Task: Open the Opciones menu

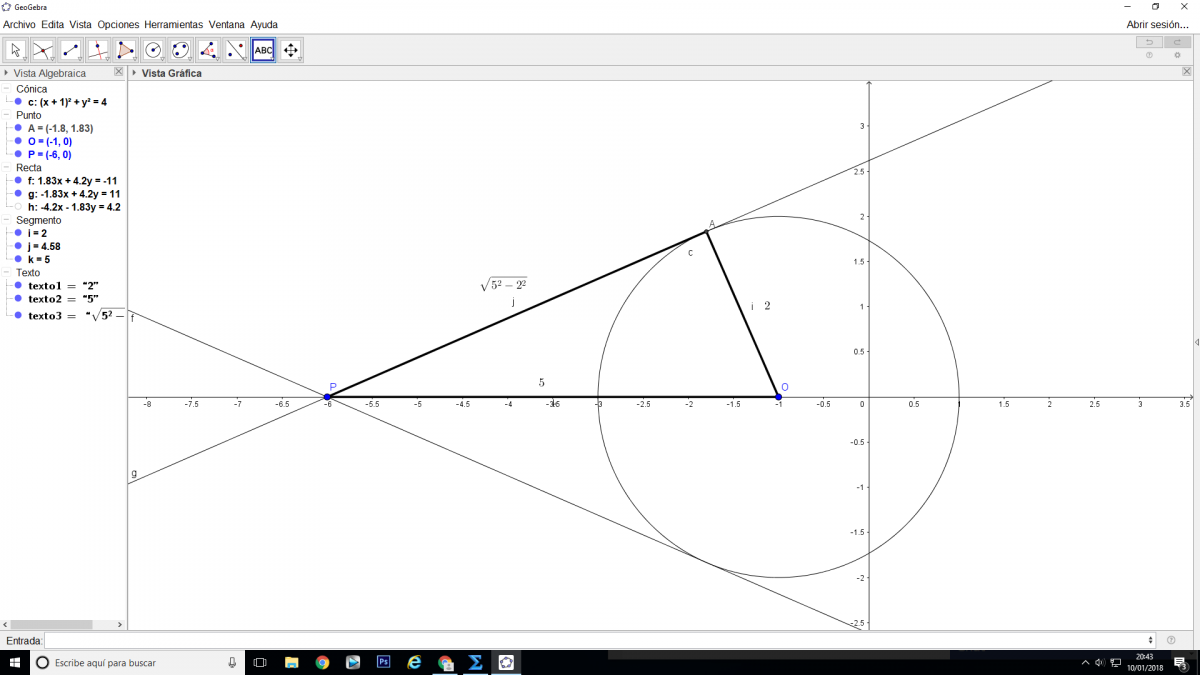Action: click(x=118, y=24)
